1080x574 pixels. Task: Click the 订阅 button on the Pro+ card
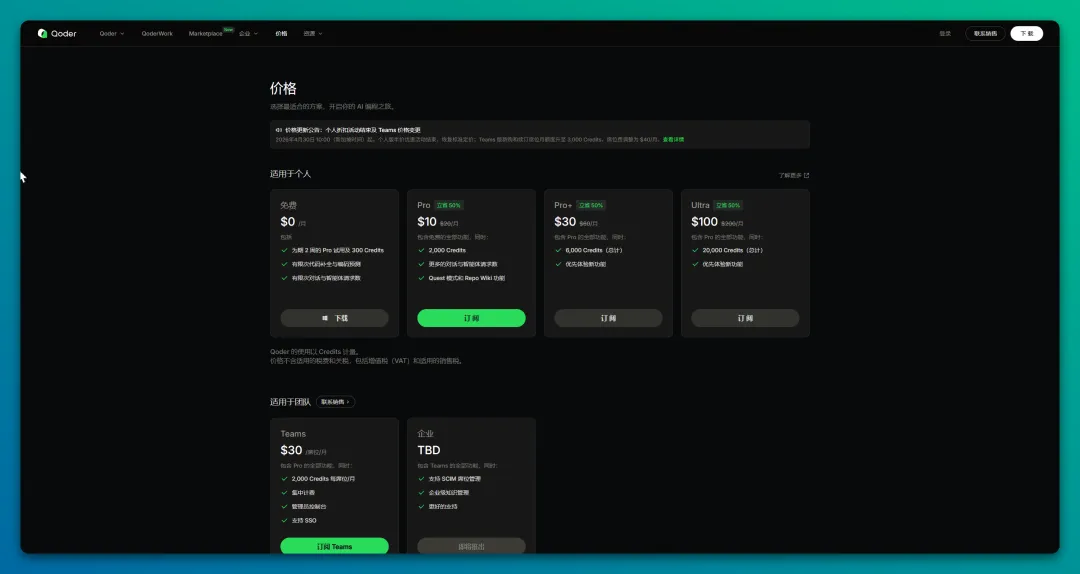(x=608, y=318)
